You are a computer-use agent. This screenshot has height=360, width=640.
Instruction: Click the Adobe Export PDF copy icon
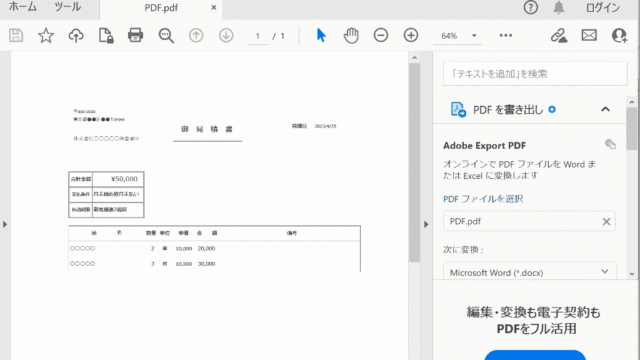coord(610,144)
